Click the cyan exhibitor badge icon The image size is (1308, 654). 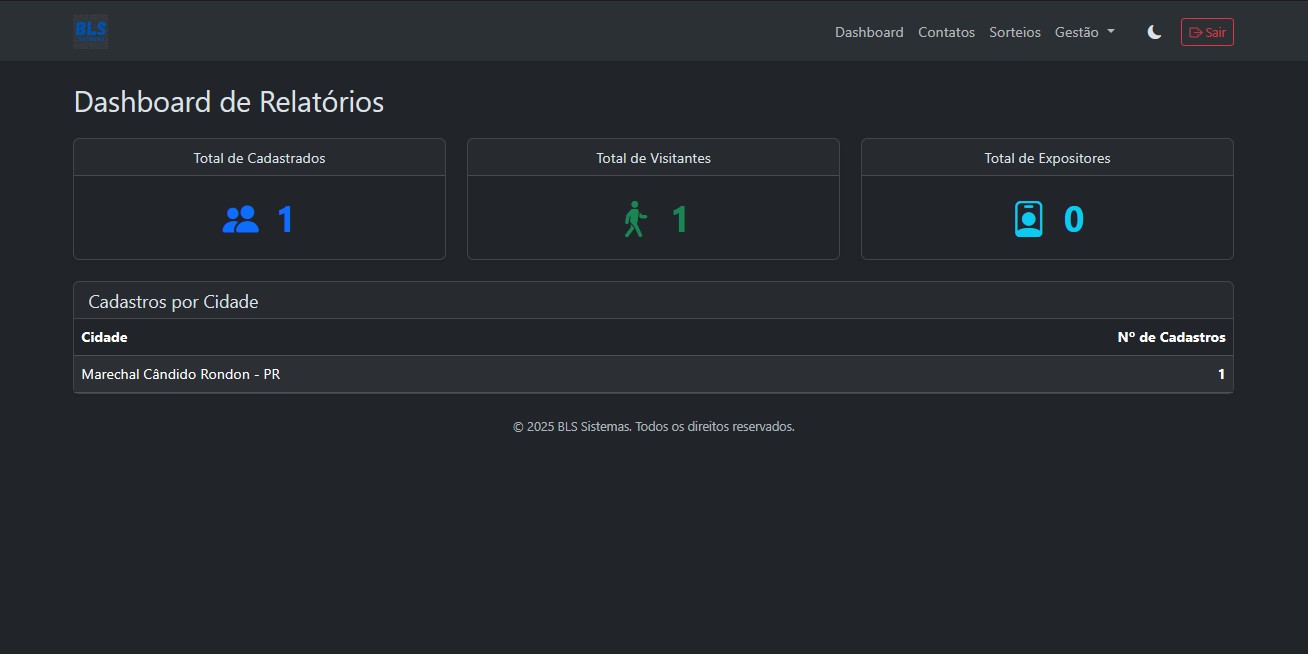pos(1029,220)
